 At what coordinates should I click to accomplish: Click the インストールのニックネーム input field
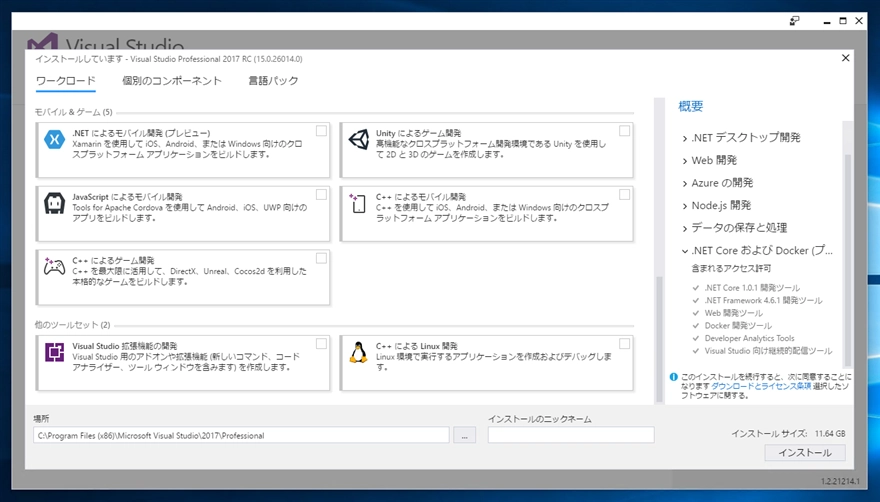tap(571, 435)
